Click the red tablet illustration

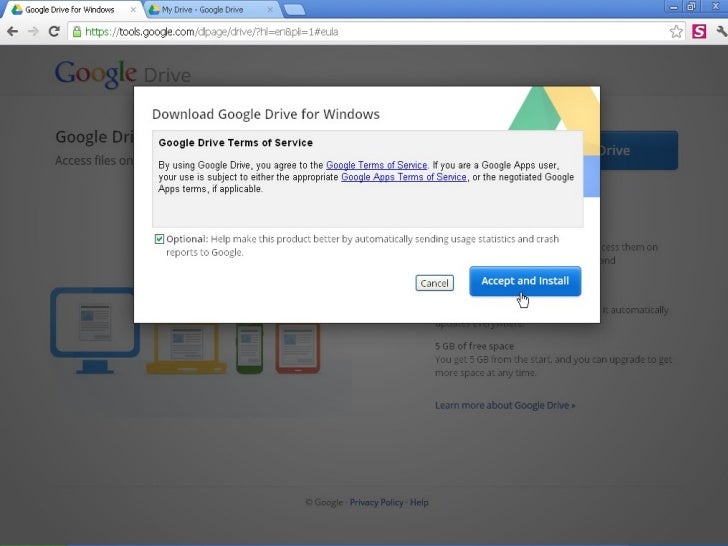(x=298, y=348)
